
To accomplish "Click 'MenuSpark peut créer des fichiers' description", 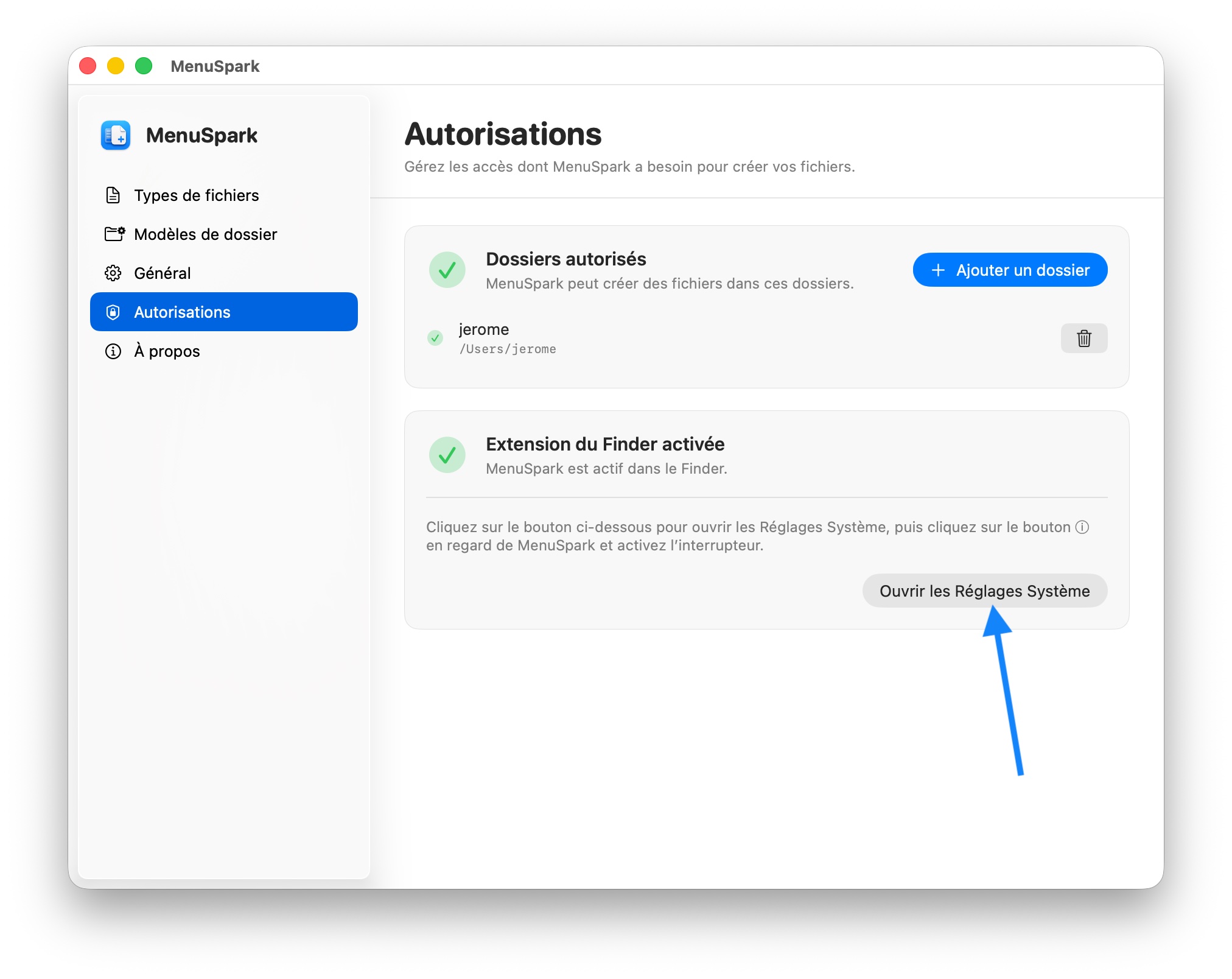I will [670, 284].
